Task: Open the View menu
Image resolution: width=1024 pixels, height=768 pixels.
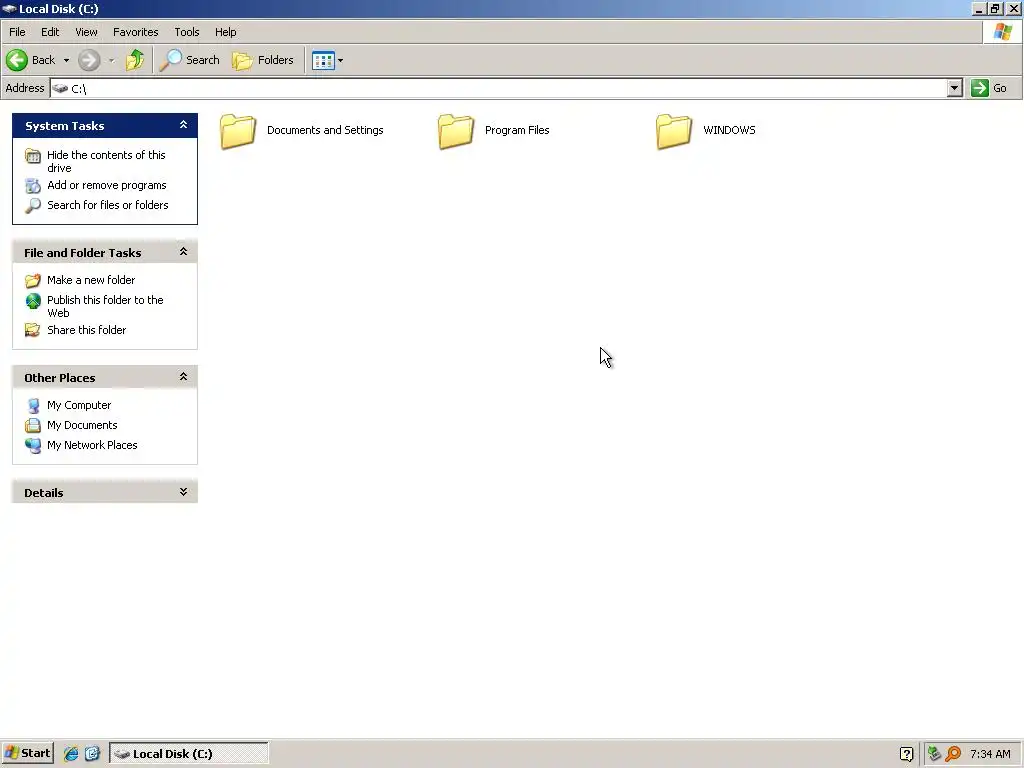Action: 86,32
